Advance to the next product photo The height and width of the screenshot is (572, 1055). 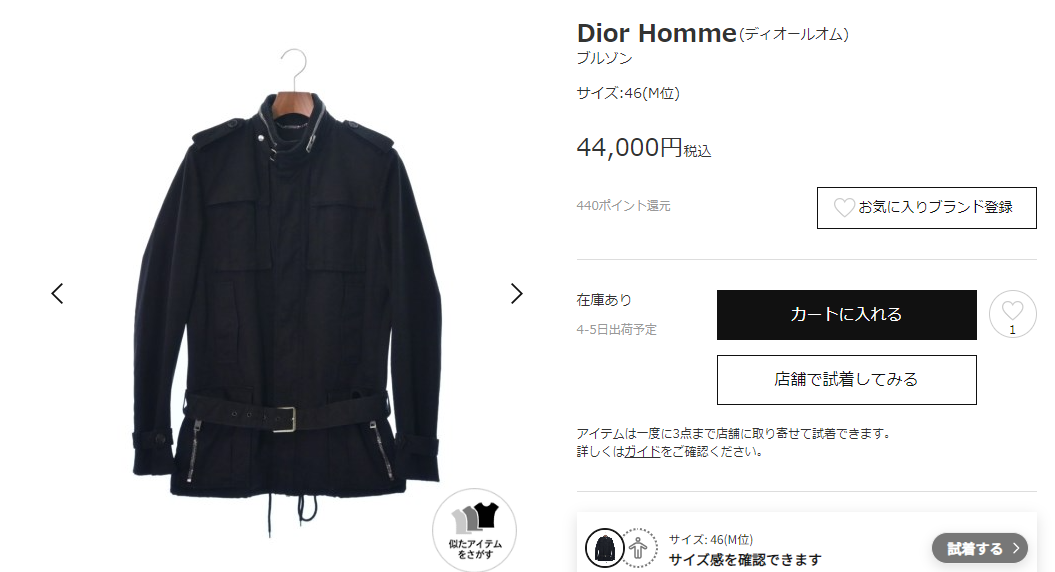(x=516, y=293)
